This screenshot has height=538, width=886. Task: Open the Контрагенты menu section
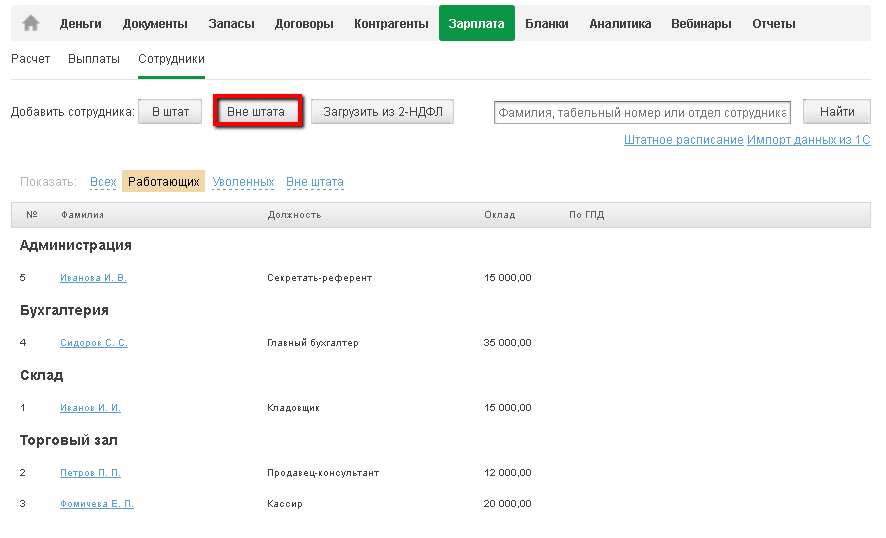pos(391,24)
